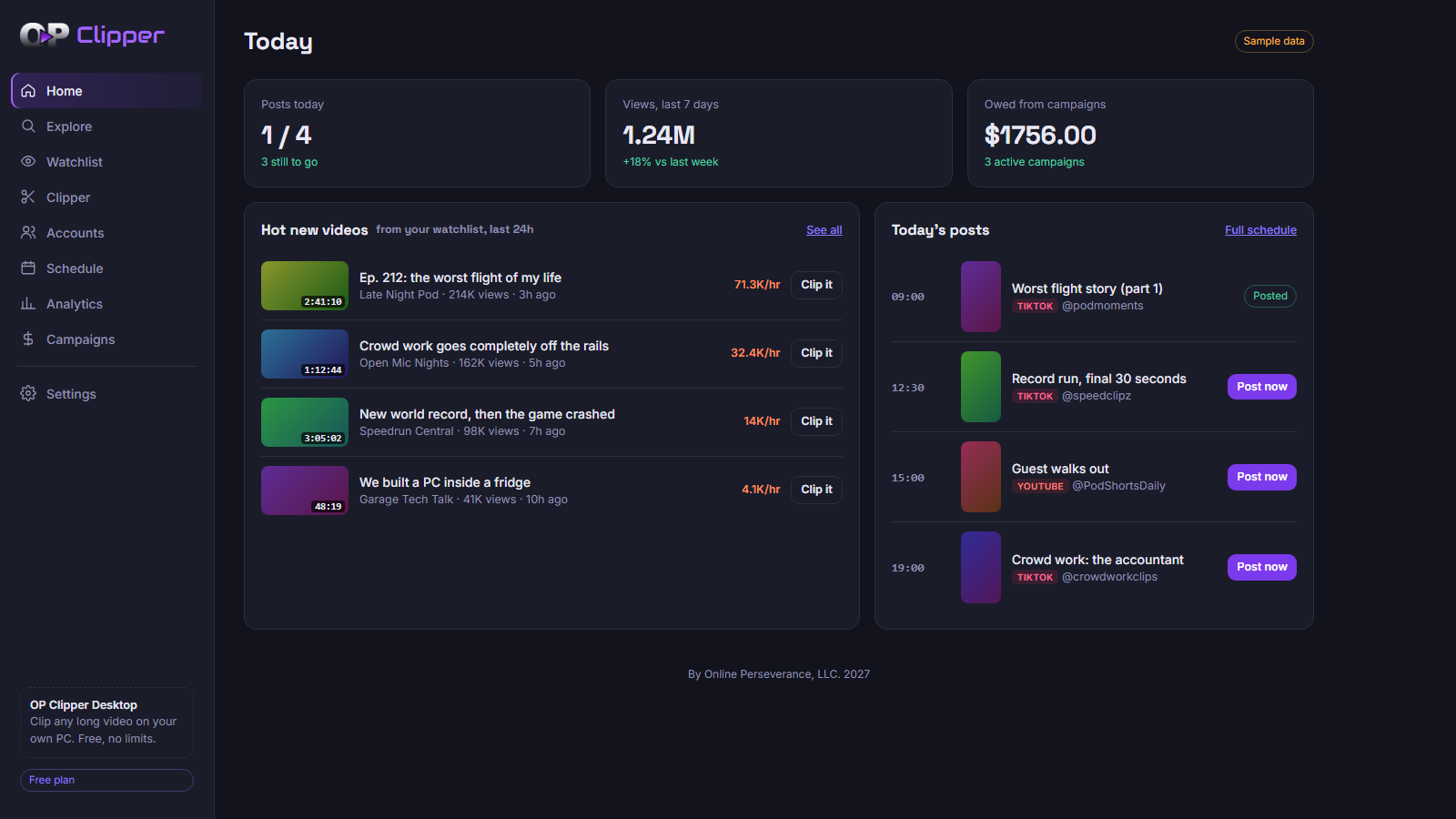Click the Posted status badge
1456x819 pixels.
pos(1270,296)
